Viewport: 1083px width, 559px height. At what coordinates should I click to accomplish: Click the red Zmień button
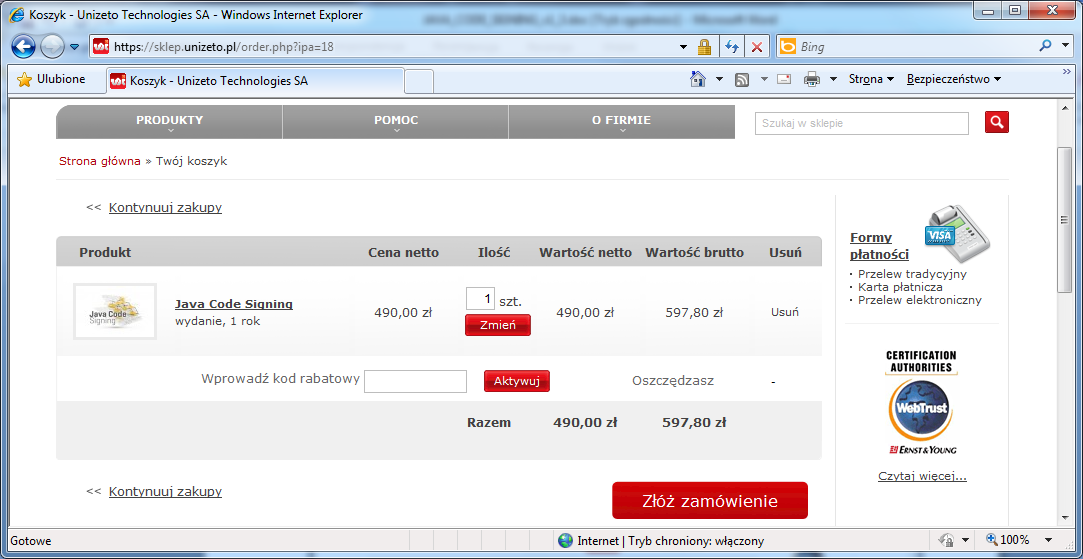point(498,325)
